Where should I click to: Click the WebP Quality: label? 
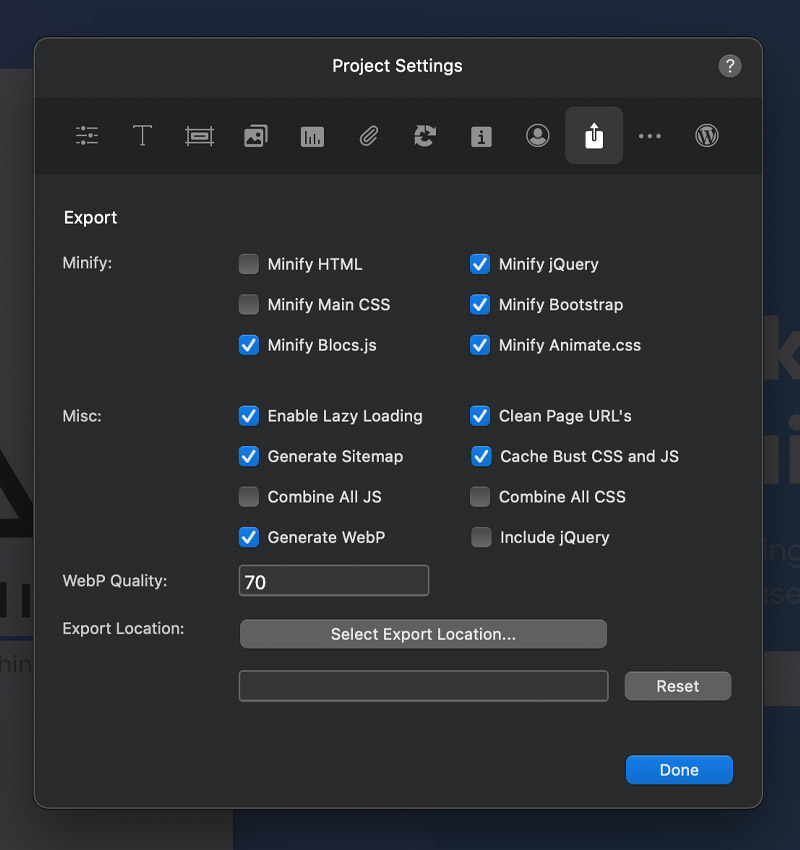click(115, 581)
